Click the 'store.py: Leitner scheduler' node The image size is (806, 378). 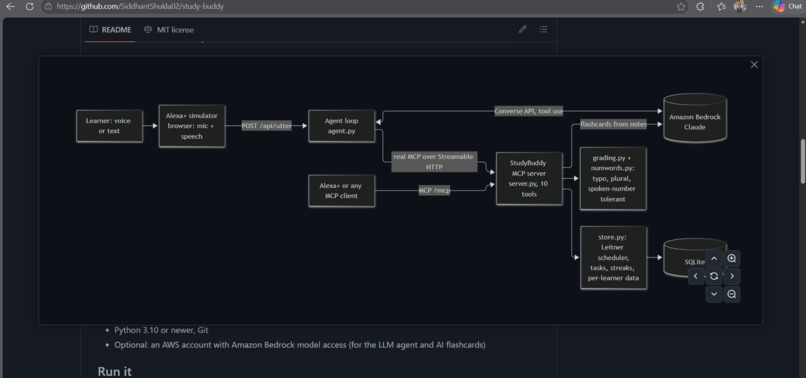[613, 258]
